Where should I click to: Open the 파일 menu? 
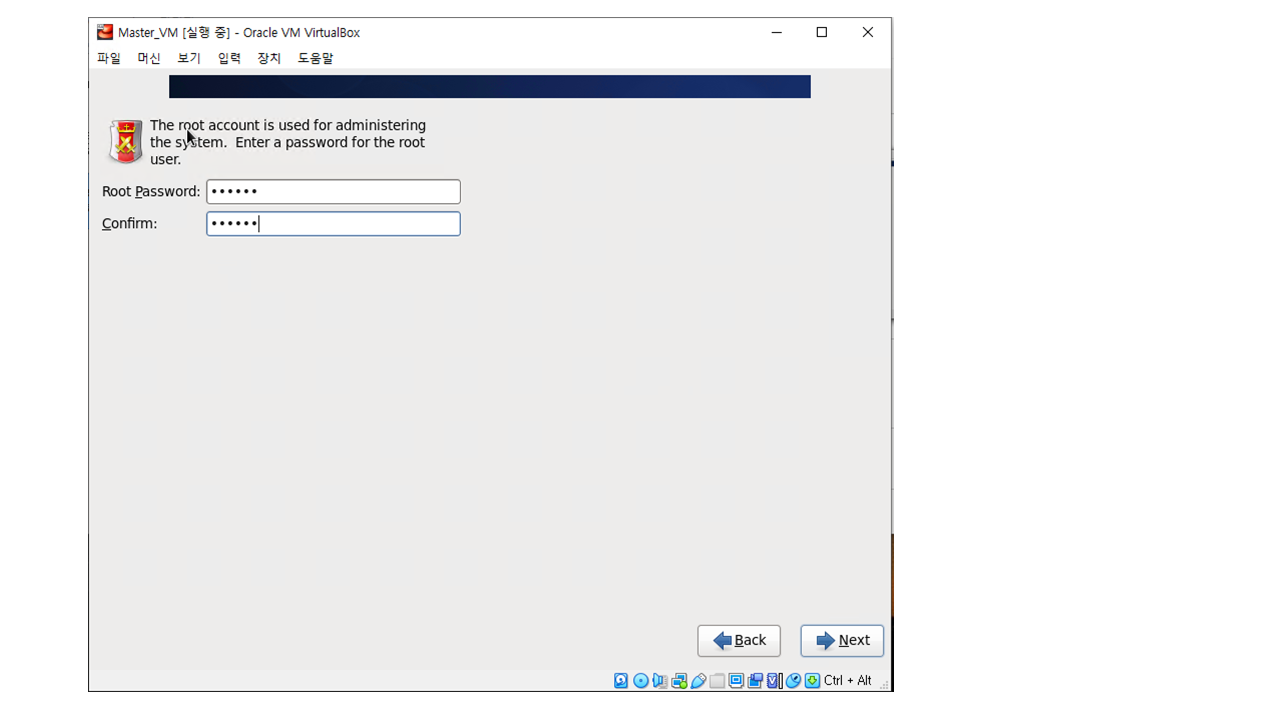[108, 58]
